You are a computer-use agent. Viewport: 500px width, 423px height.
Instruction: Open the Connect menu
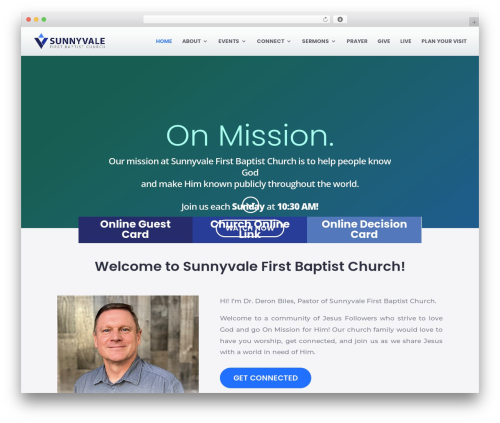tap(270, 41)
